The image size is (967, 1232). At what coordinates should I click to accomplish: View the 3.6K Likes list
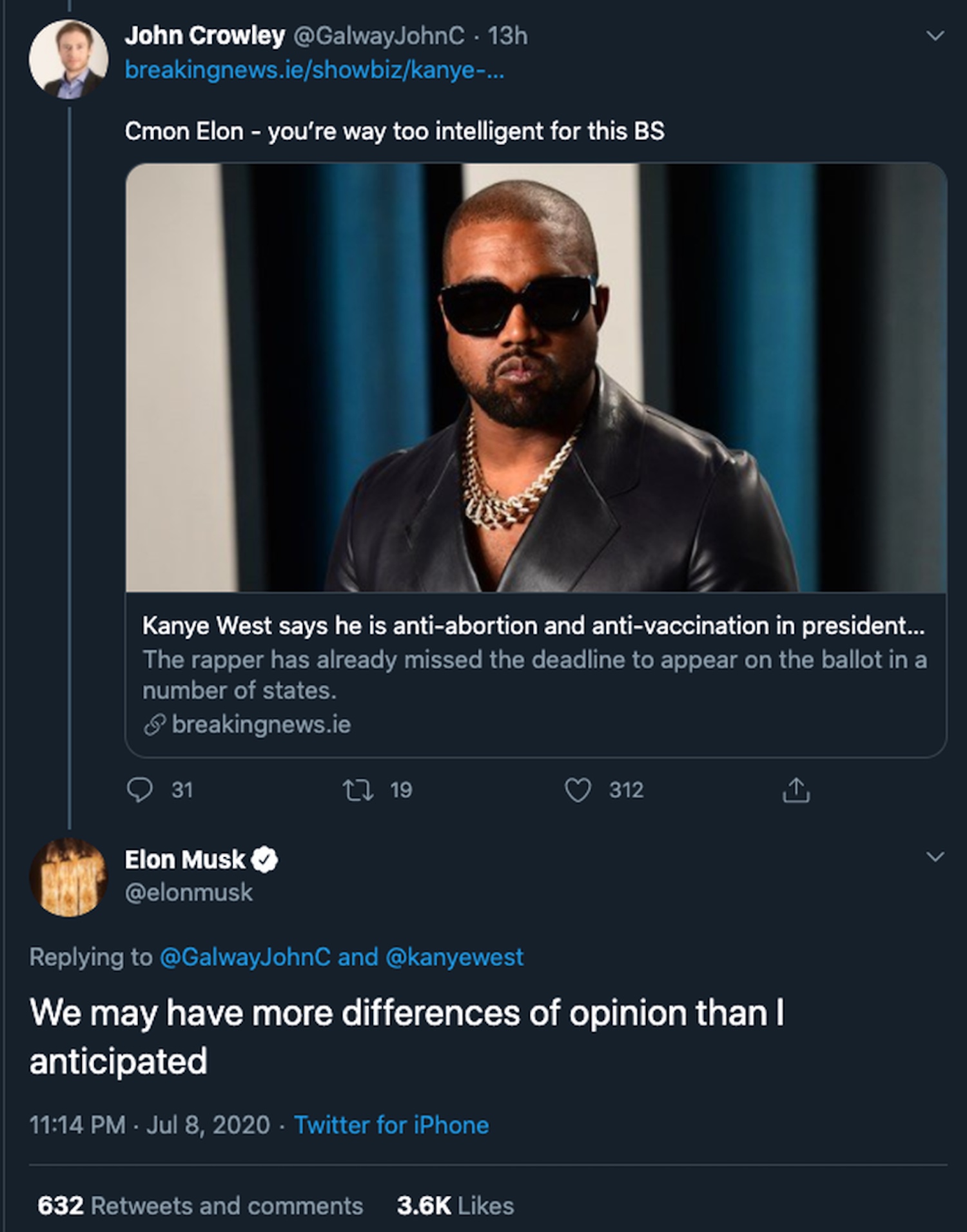[456, 1206]
